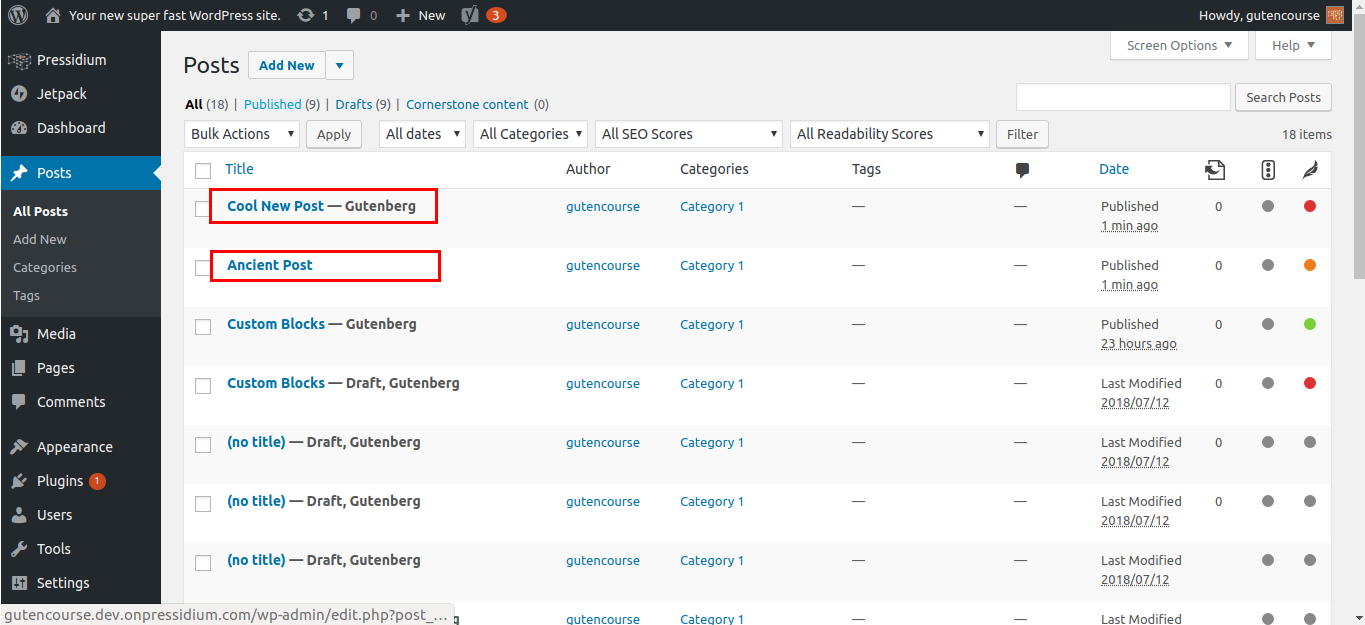This screenshot has height=625, width=1365.
Task: Expand the Screen Options panel
Action: pos(1179,45)
